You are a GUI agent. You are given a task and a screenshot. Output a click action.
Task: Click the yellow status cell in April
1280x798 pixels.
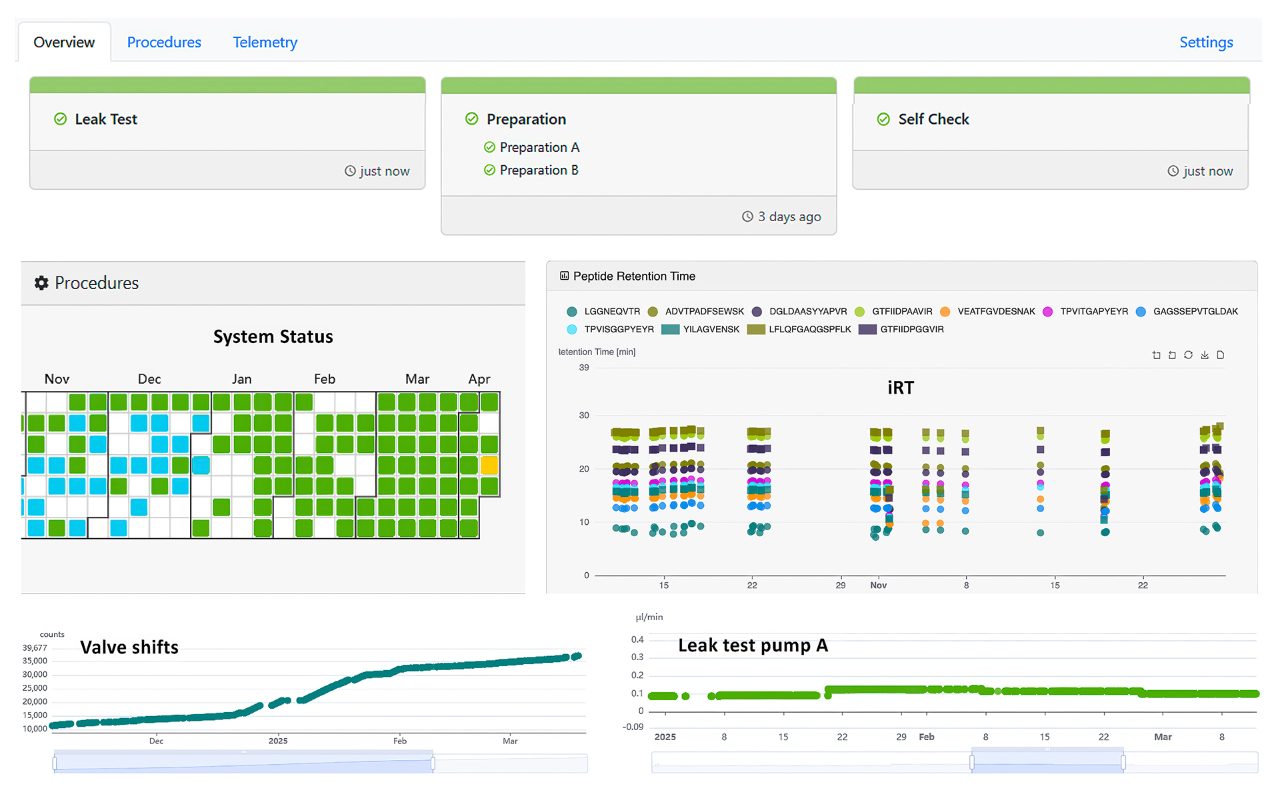click(x=489, y=465)
